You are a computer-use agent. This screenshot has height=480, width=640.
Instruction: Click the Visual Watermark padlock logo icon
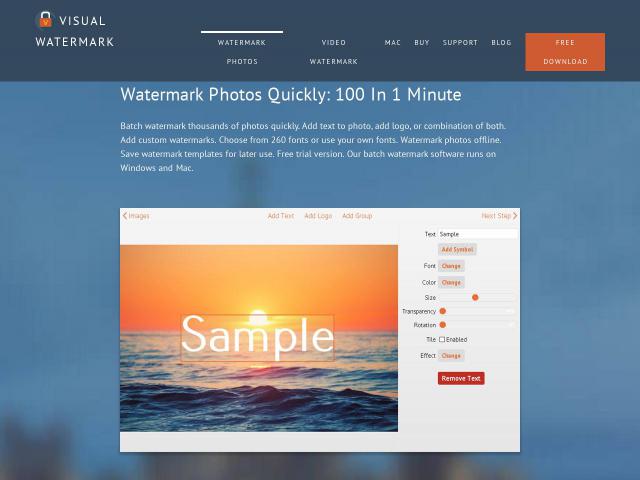(x=45, y=20)
